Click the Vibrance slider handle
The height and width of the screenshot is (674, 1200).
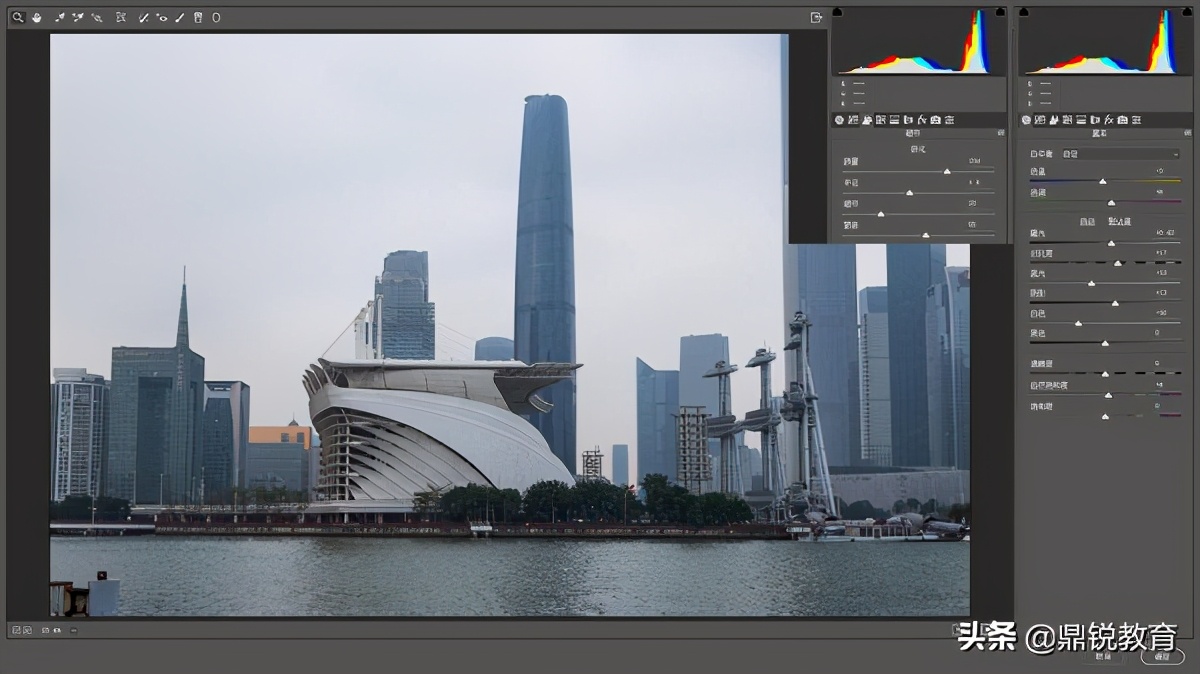(1108, 395)
